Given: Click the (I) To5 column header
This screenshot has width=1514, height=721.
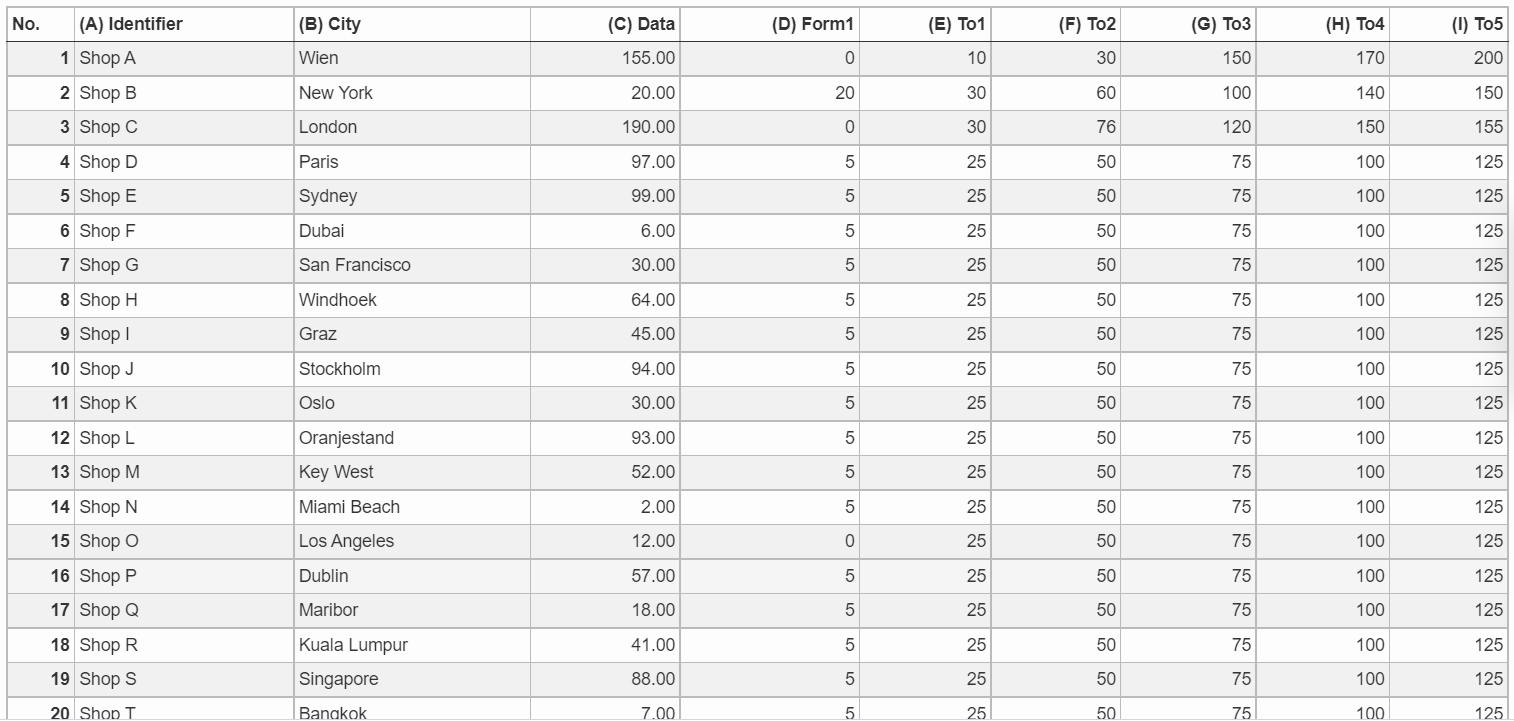Looking at the screenshot, I should [x=1448, y=24].
